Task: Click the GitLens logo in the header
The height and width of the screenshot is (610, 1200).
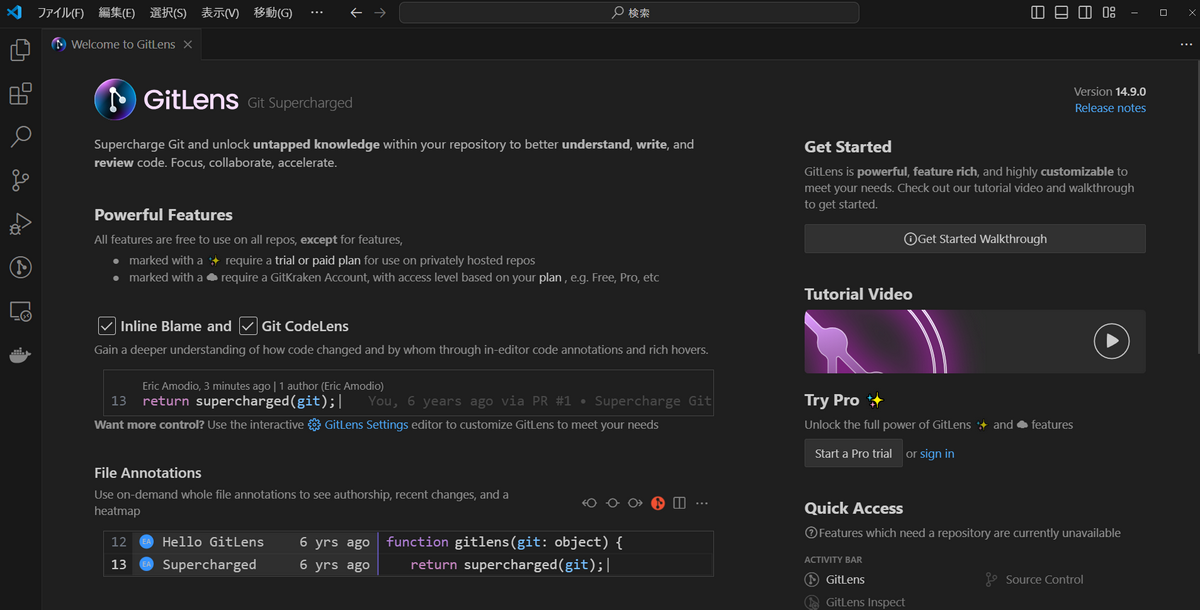Action: point(115,100)
